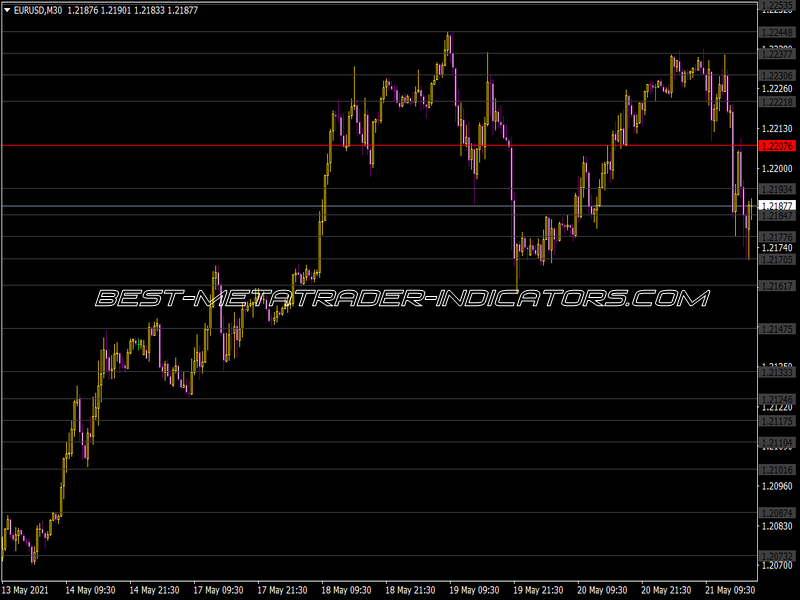Click the 19 May 21:30 time label
Image resolution: width=800 pixels, height=600 pixels.
(538, 590)
